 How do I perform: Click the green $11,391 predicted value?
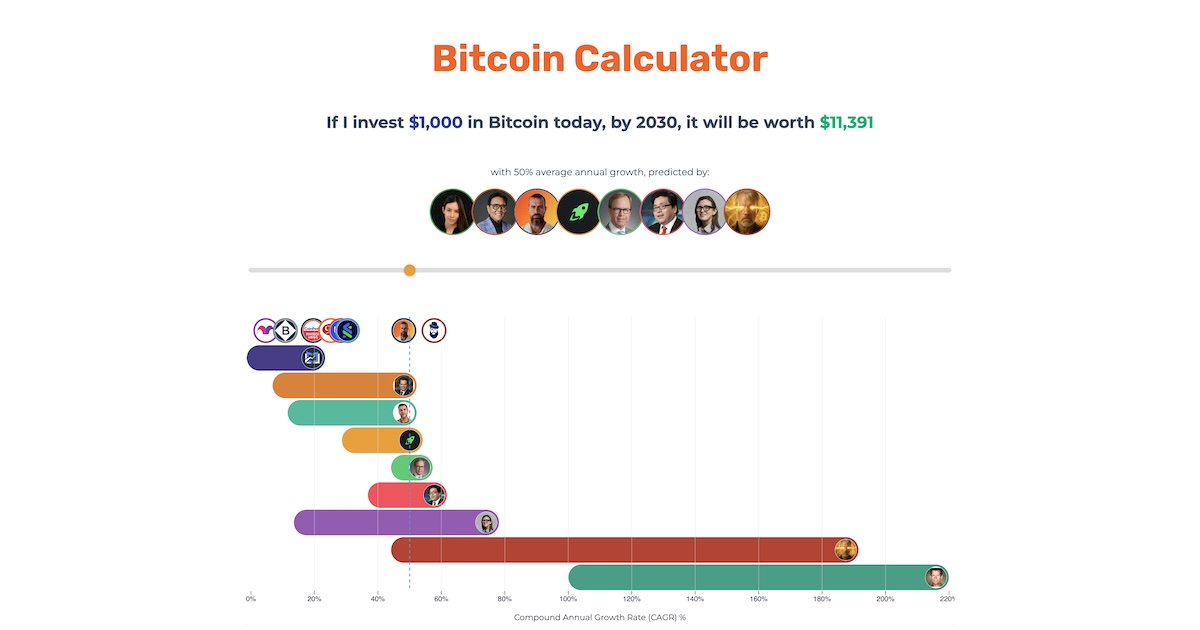click(845, 121)
